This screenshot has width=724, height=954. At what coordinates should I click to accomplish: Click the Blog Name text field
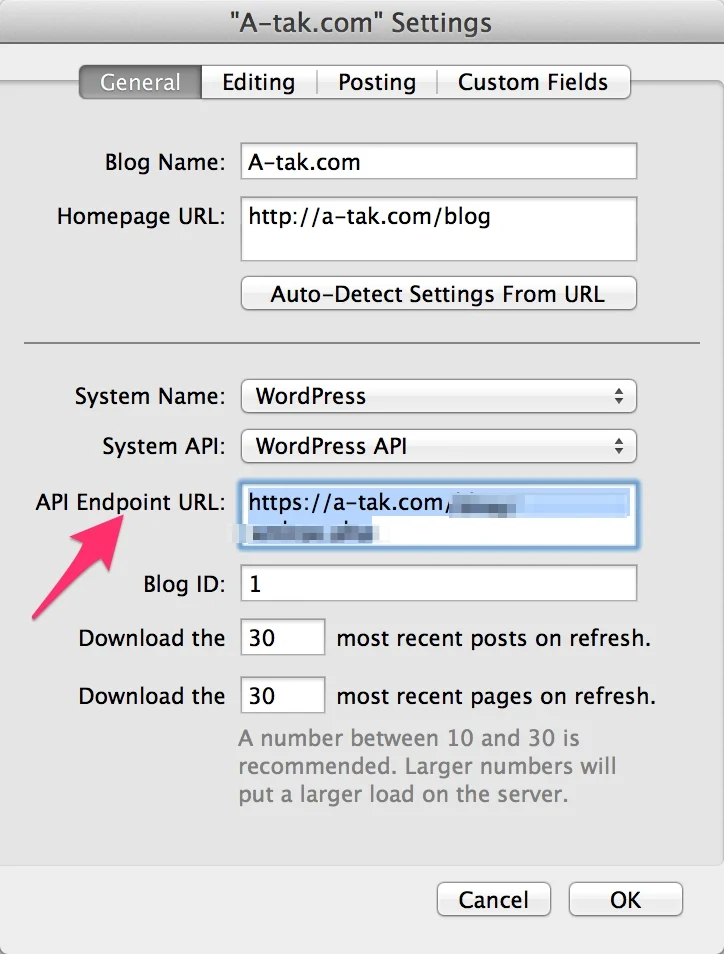[439, 161]
